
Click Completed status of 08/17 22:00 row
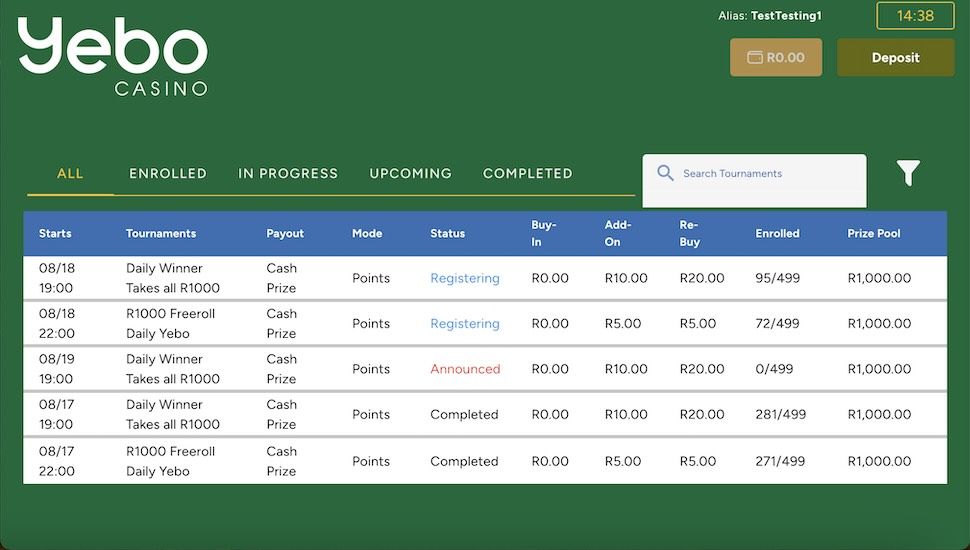(464, 462)
